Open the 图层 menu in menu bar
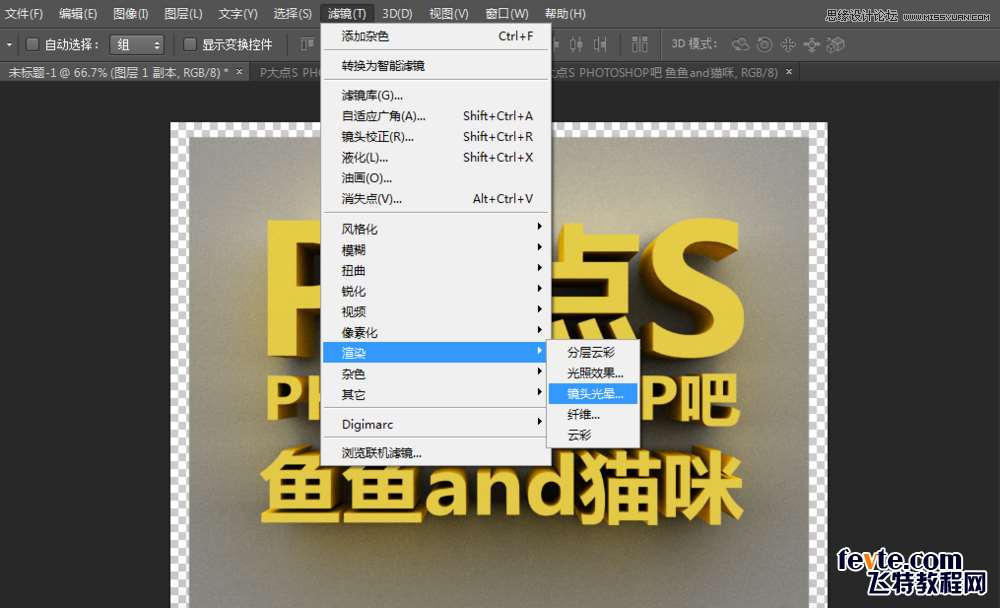The image size is (1000, 608). pyautogui.click(x=182, y=14)
